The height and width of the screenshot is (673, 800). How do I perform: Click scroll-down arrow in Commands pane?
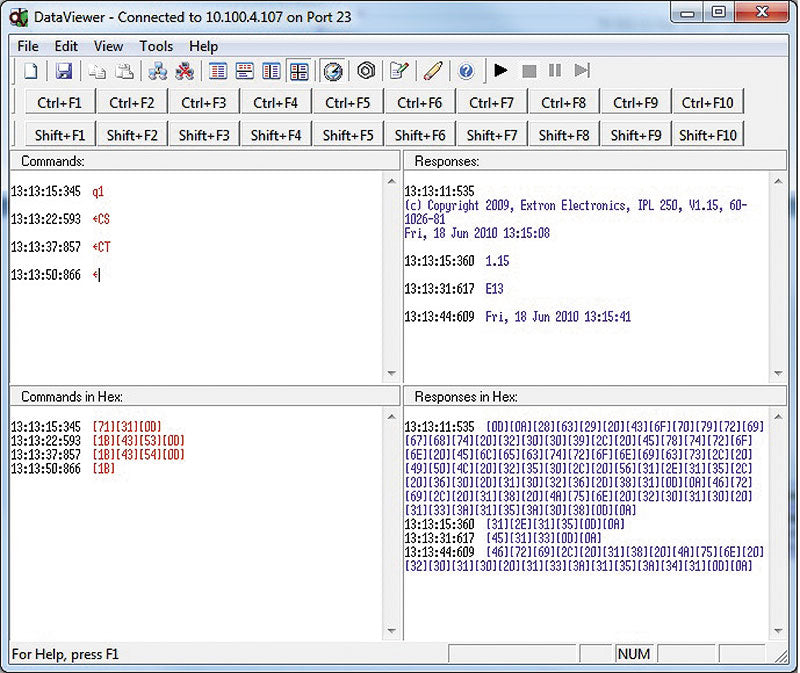tap(391, 373)
